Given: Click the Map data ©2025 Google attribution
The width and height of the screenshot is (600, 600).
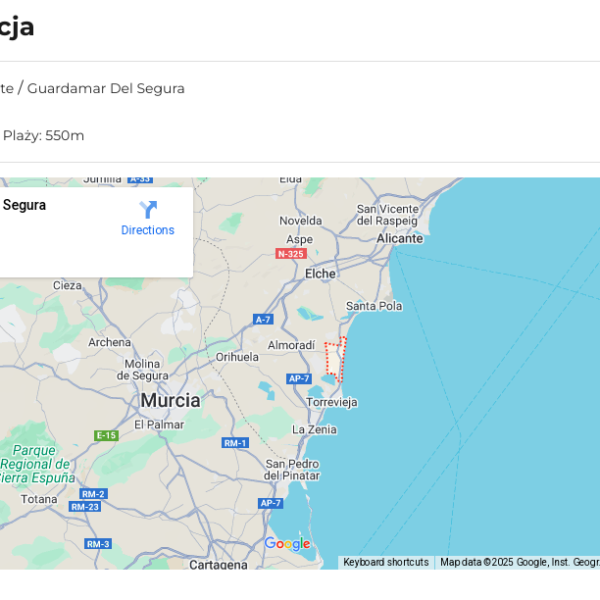Looking at the screenshot, I should coord(520,562).
